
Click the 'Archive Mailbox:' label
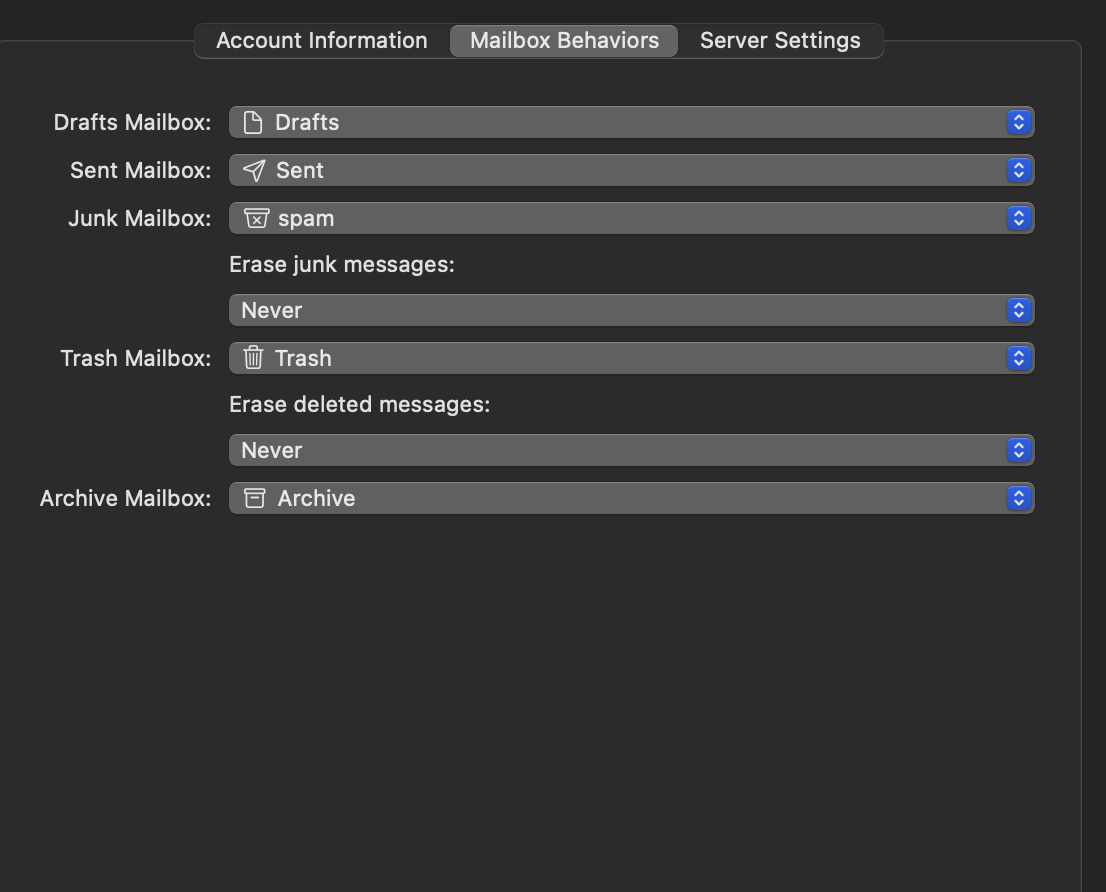(125, 498)
